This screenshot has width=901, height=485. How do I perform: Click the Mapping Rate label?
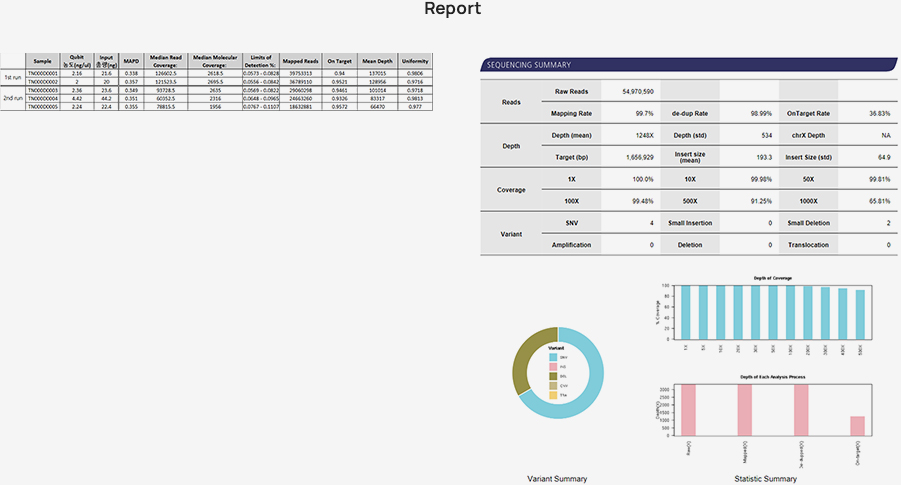click(x=571, y=113)
